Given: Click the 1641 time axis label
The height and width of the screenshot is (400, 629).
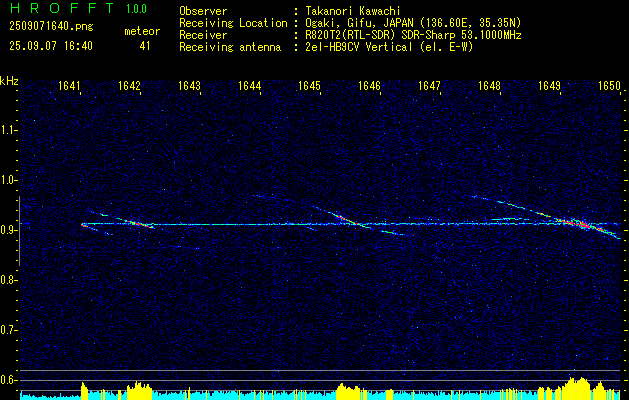Looking at the screenshot, I should pos(69,85).
